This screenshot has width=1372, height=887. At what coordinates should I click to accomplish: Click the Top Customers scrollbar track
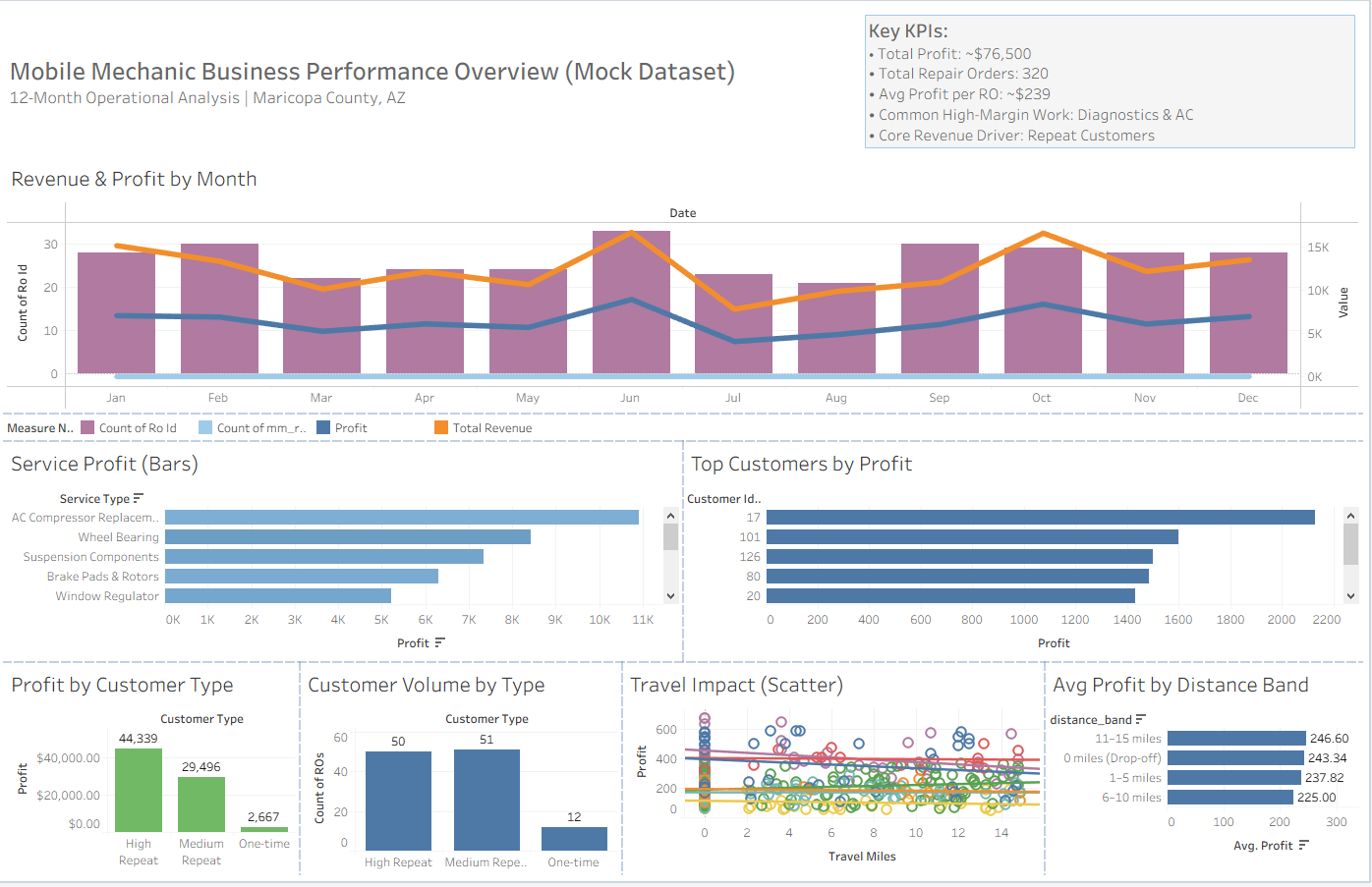tap(1351, 575)
